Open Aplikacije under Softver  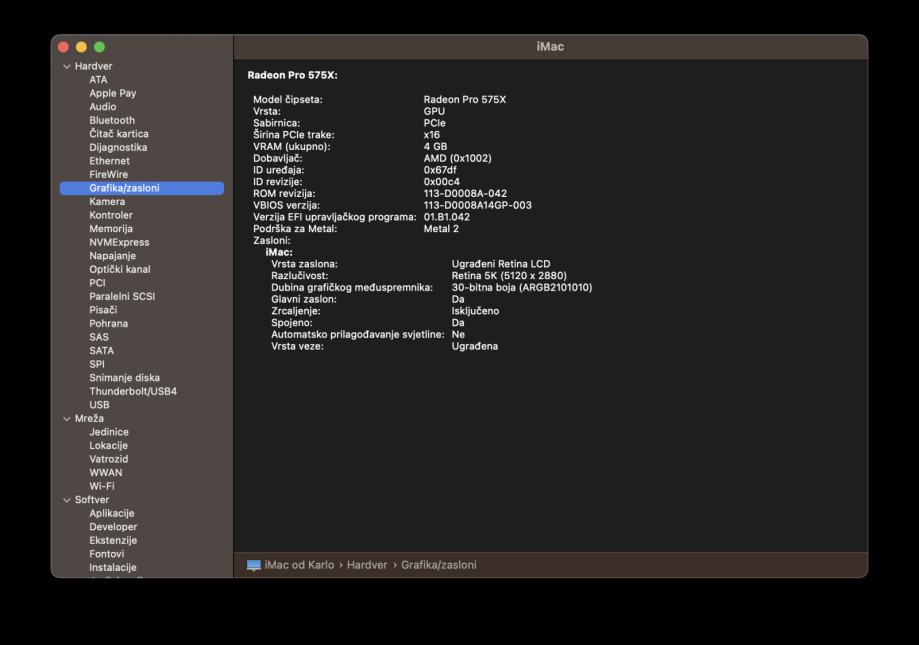[x=111, y=513]
